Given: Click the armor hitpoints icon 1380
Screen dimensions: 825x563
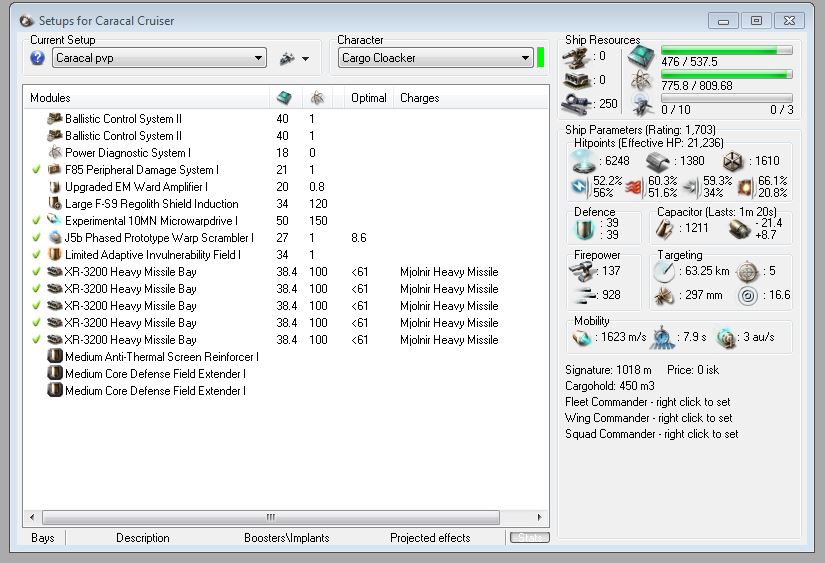Looking at the screenshot, I should 658,161.
